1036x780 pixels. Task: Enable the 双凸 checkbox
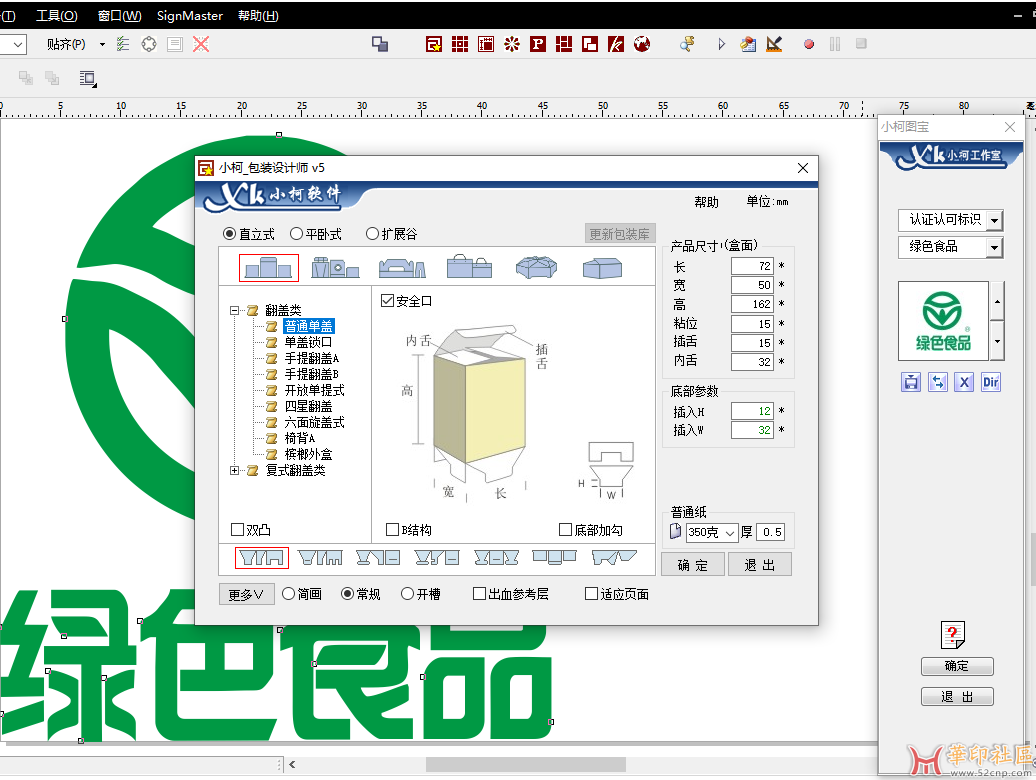[x=237, y=529]
